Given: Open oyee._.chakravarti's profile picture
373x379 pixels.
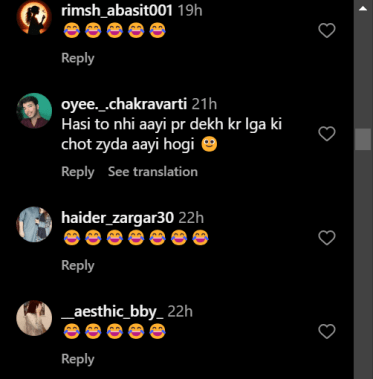Looking at the screenshot, I should [34, 110].
